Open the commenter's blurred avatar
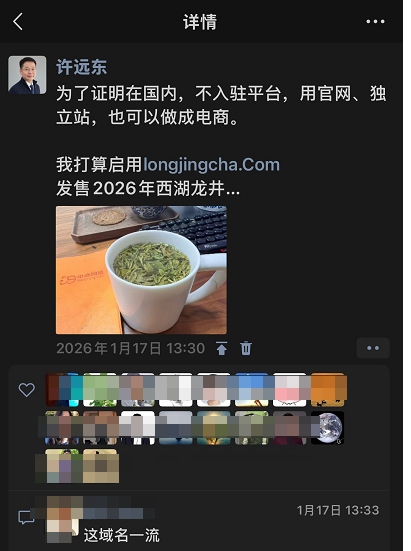Viewport: 411px width, 551px height. point(63,519)
